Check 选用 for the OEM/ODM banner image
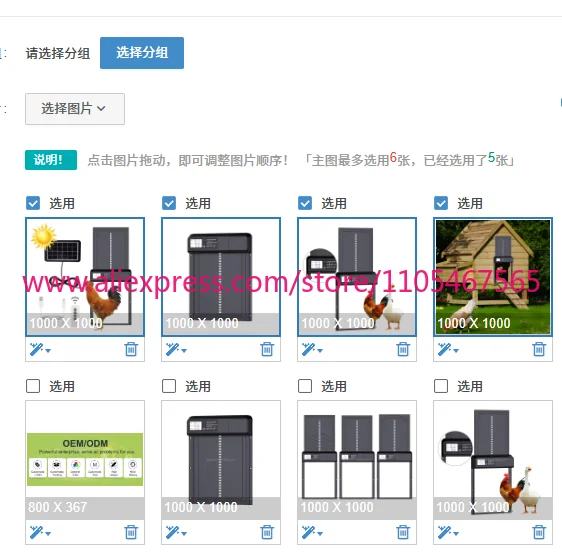This screenshot has height=560, width=562. tap(33, 386)
